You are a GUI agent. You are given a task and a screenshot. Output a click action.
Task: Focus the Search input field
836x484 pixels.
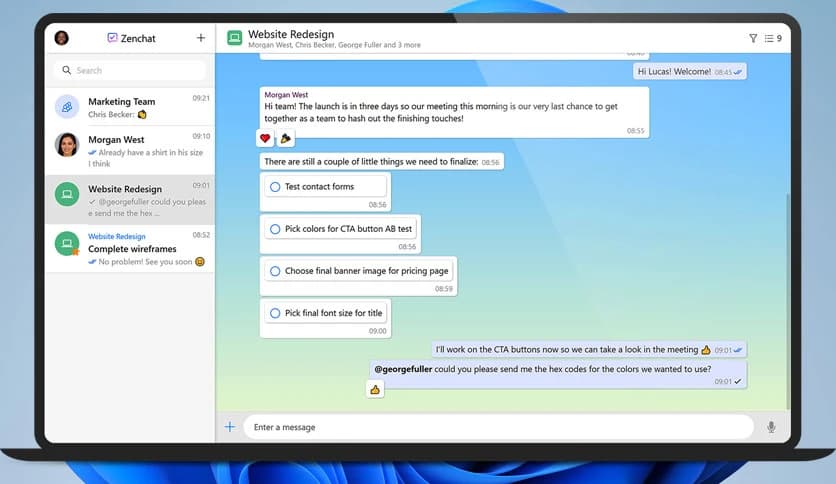tap(130, 70)
